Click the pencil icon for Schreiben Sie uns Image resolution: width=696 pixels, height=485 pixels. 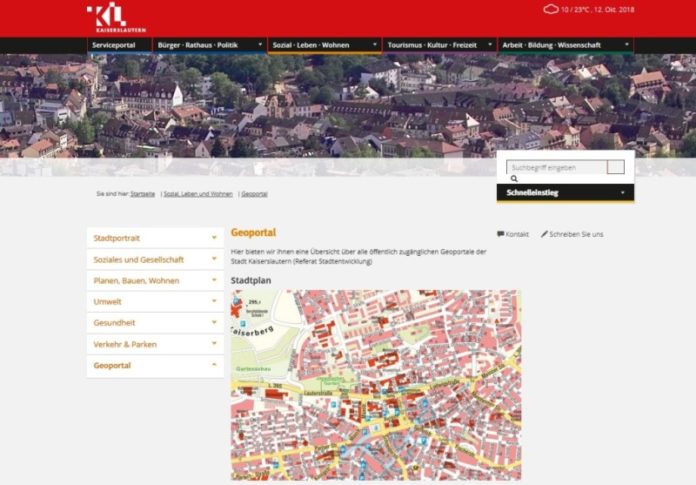tap(545, 234)
